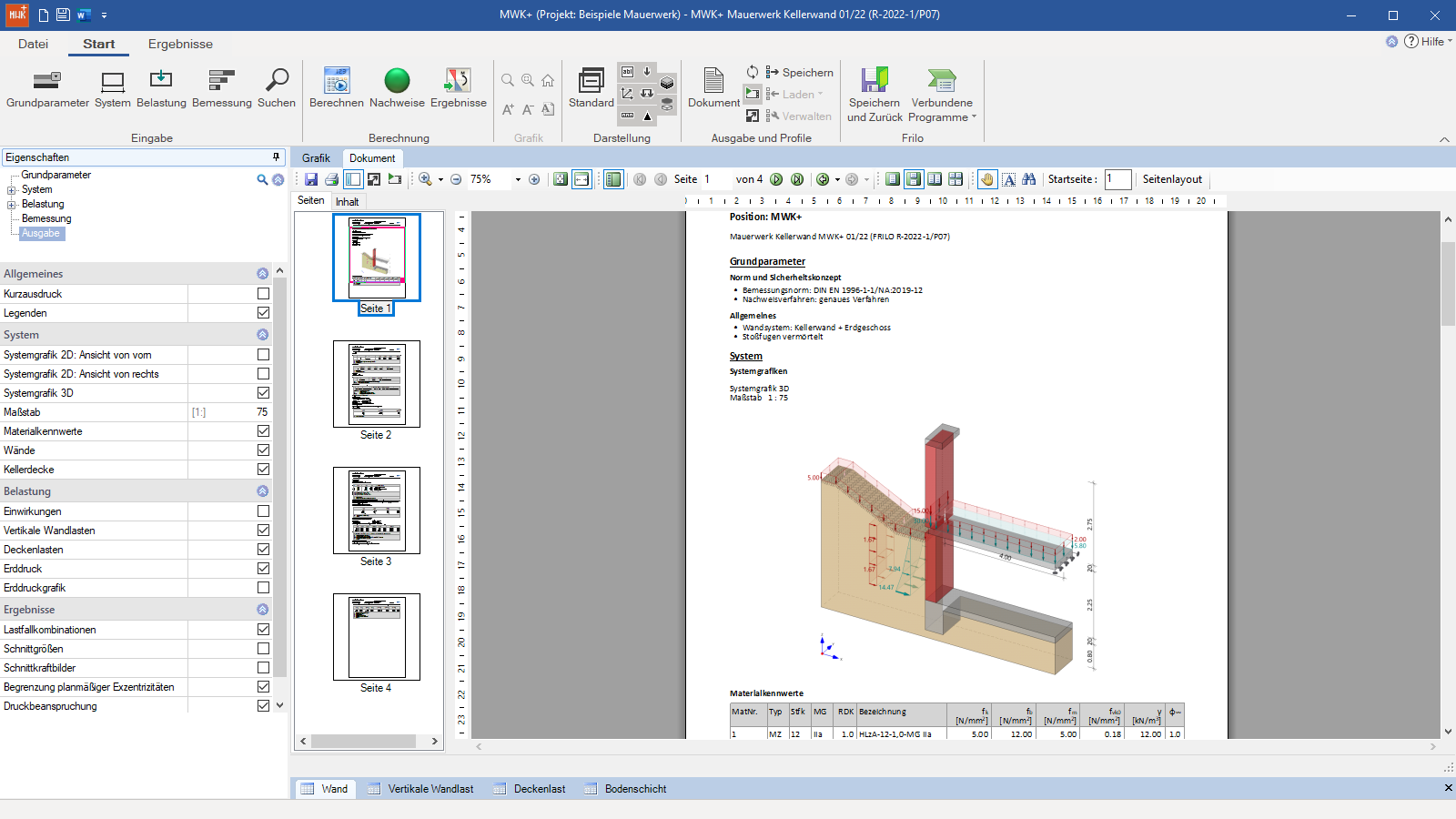Open Ergebnisse in the Berechnung group
Screen dimensions: 1456x819
(x=459, y=88)
